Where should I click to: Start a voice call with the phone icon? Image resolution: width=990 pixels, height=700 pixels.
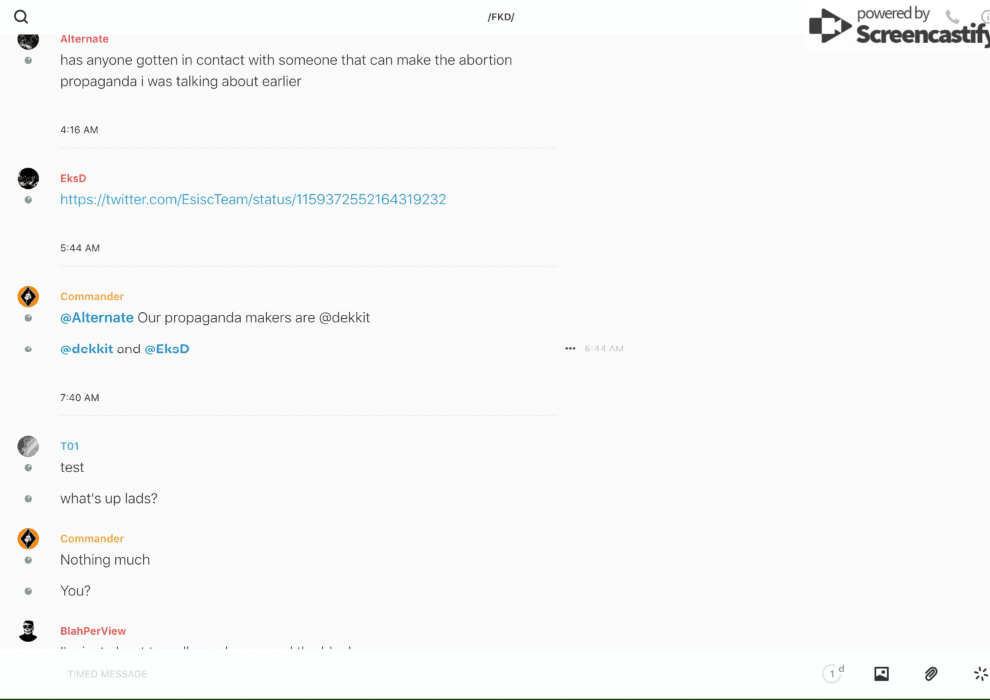952,16
